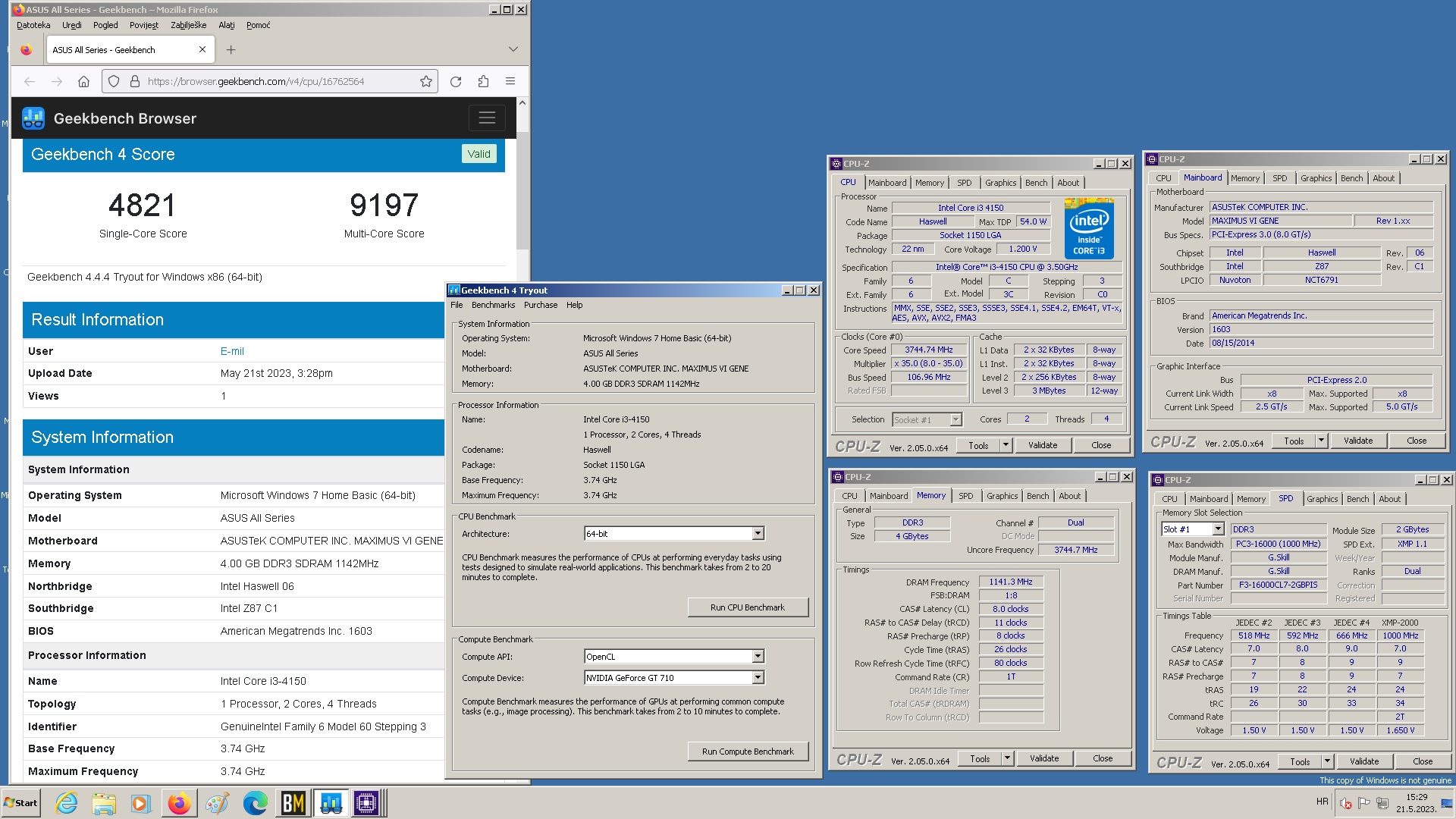Open Paint from the taskbar
Image resolution: width=1456 pixels, height=819 pixels.
tap(217, 803)
